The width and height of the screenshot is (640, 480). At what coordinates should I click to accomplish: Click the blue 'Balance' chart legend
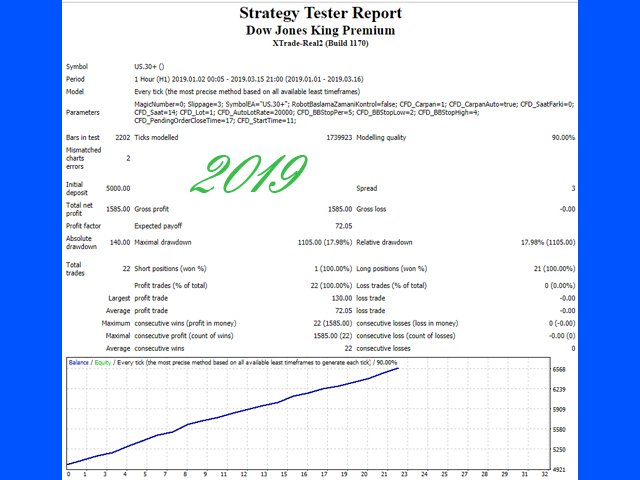click(79, 362)
